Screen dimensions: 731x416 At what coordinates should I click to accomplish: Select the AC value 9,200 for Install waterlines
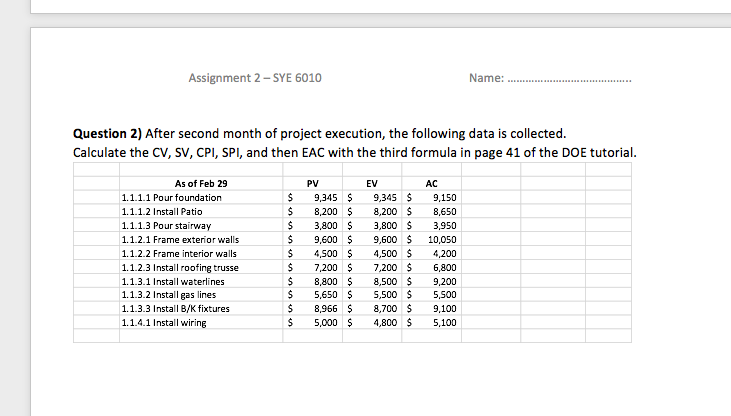[x=445, y=282]
